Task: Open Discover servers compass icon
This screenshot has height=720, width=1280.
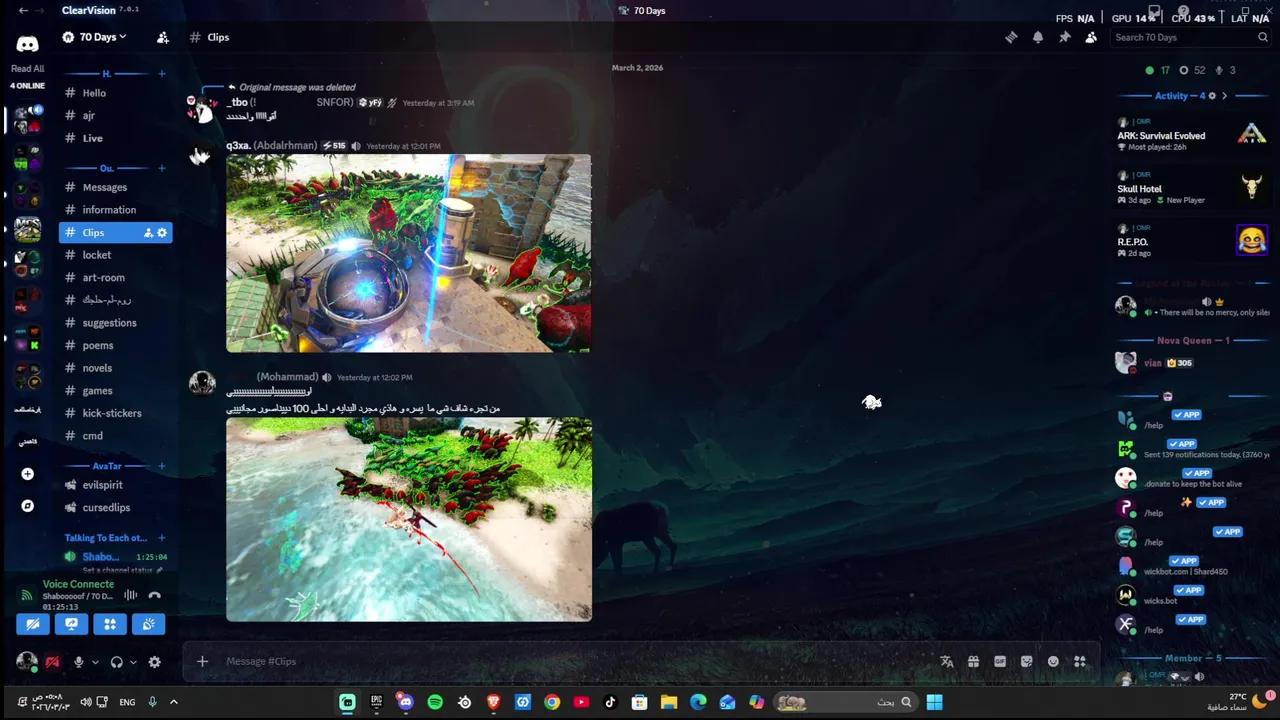Action: (27, 506)
